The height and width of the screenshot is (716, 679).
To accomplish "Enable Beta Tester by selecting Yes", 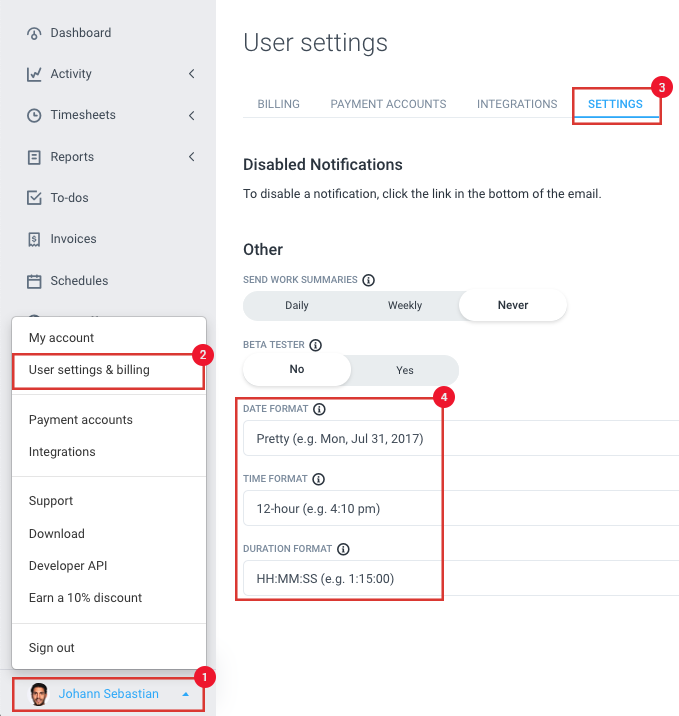I will pyautogui.click(x=404, y=370).
